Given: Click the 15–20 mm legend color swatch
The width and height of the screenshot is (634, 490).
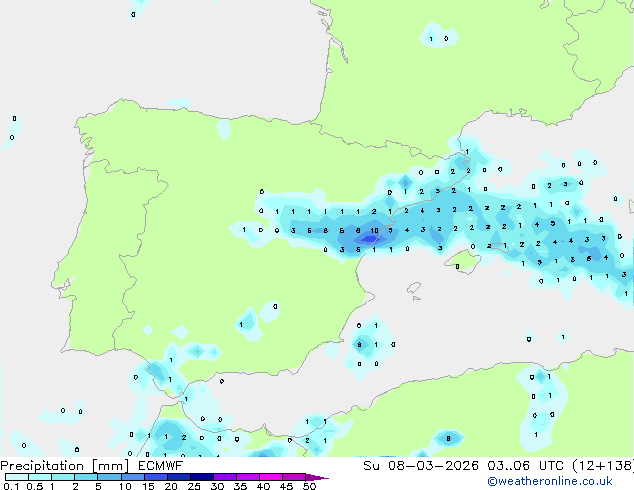Looking at the screenshot, I should (156, 477).
